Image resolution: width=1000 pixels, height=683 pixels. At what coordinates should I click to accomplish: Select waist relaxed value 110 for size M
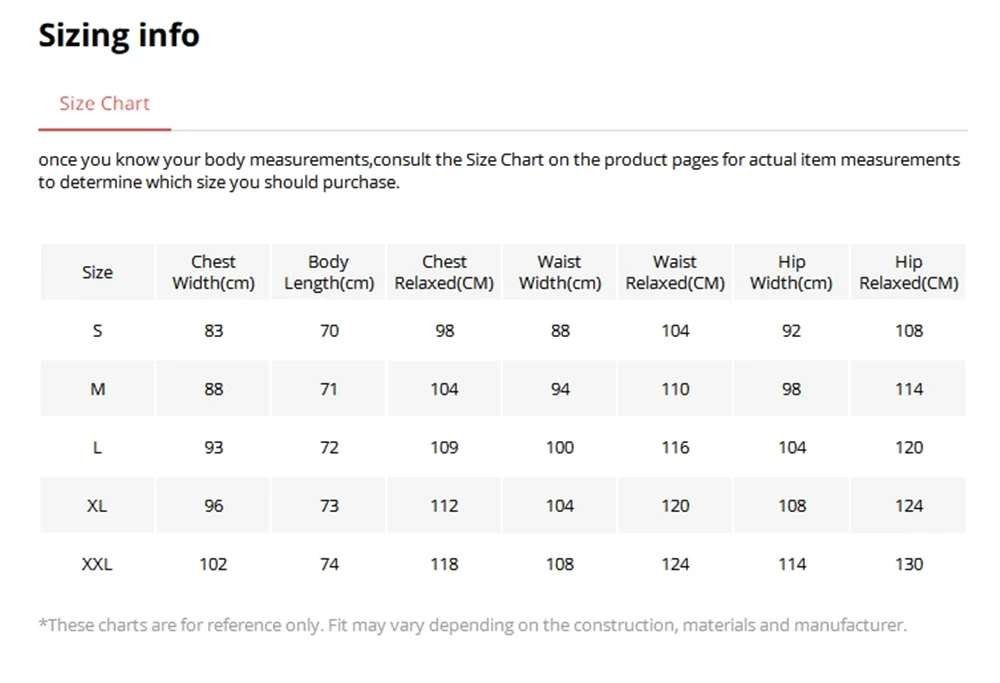click(x=675, y=389)
